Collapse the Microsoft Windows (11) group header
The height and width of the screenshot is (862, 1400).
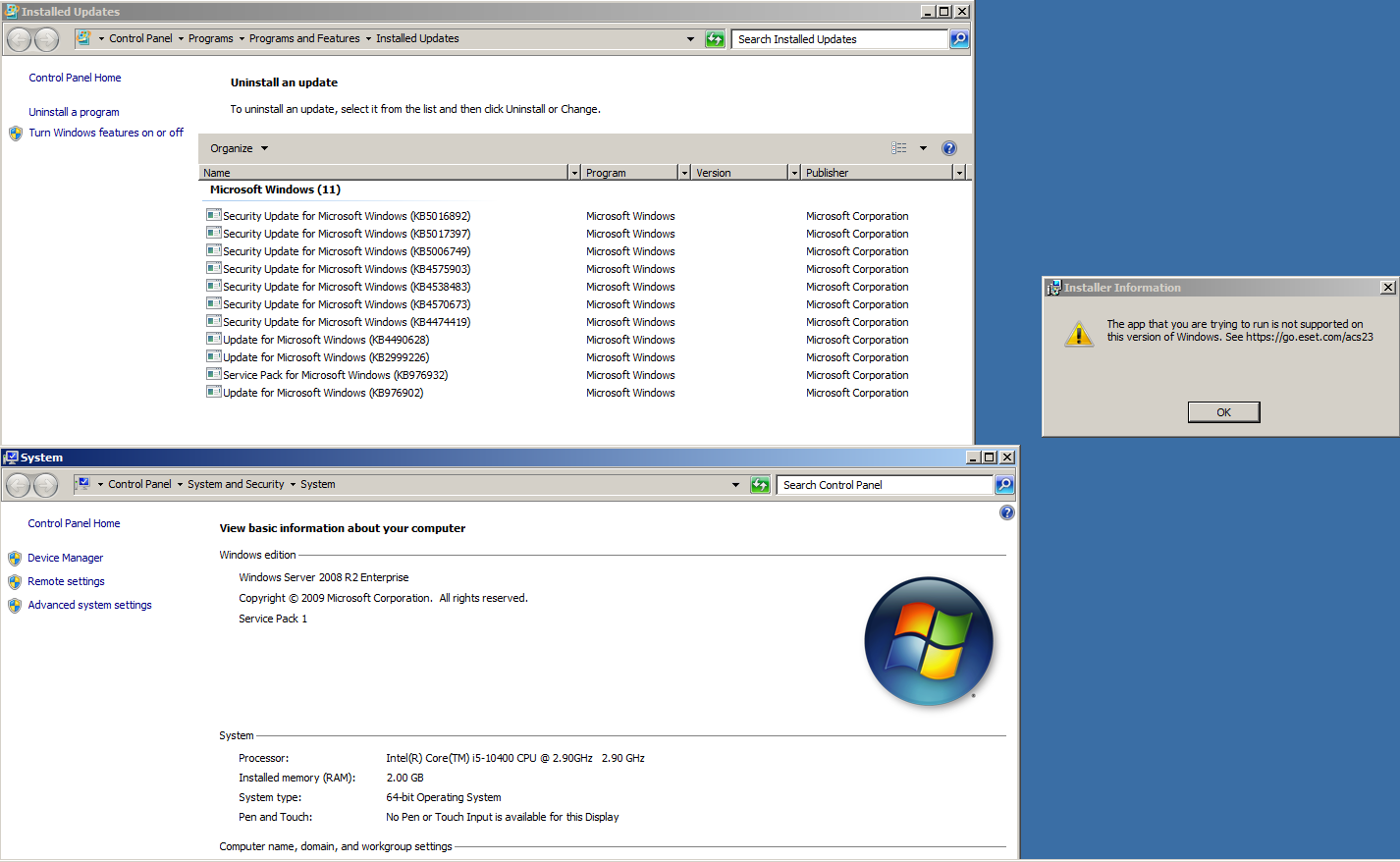point(275,190)
